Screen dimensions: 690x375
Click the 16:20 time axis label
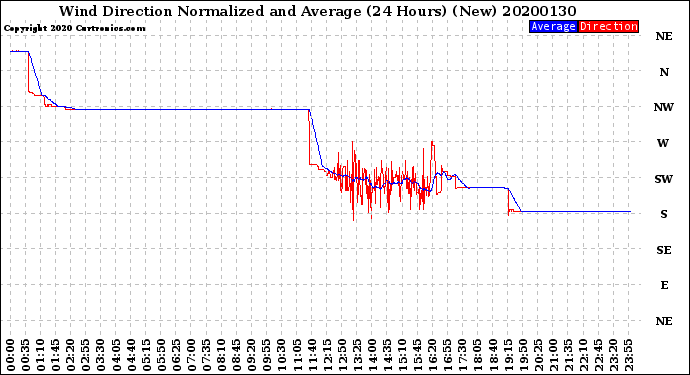point(432,355)
